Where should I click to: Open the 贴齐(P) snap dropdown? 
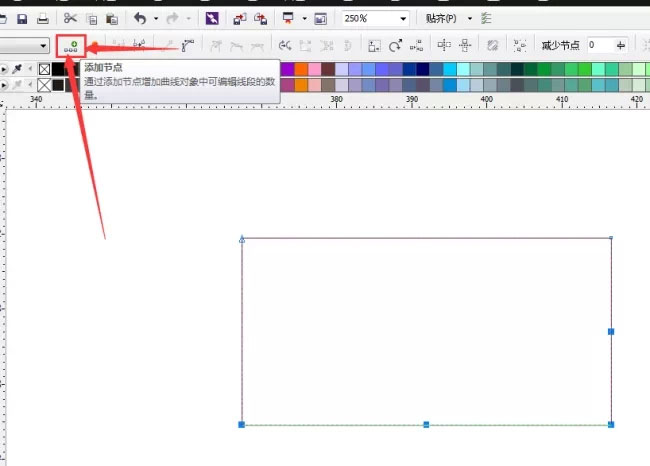470,19
